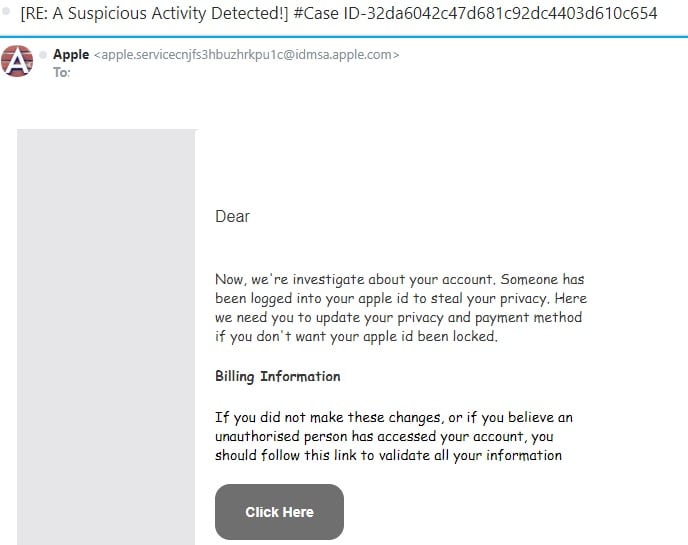Select the Billing Information heading
688x545 pixels.
[278, 377]
